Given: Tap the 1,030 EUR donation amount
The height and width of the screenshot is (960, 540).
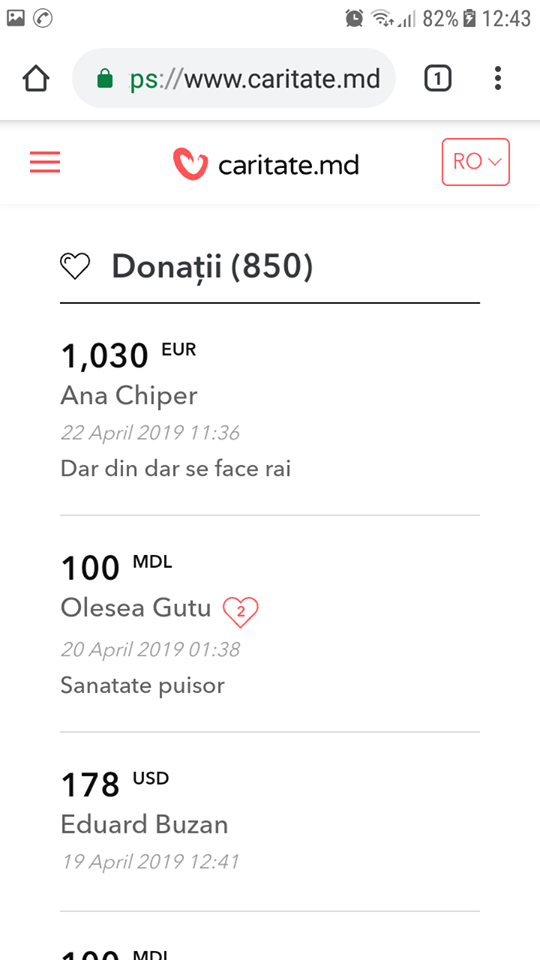Looking at the screenshot, I should 129,355.
